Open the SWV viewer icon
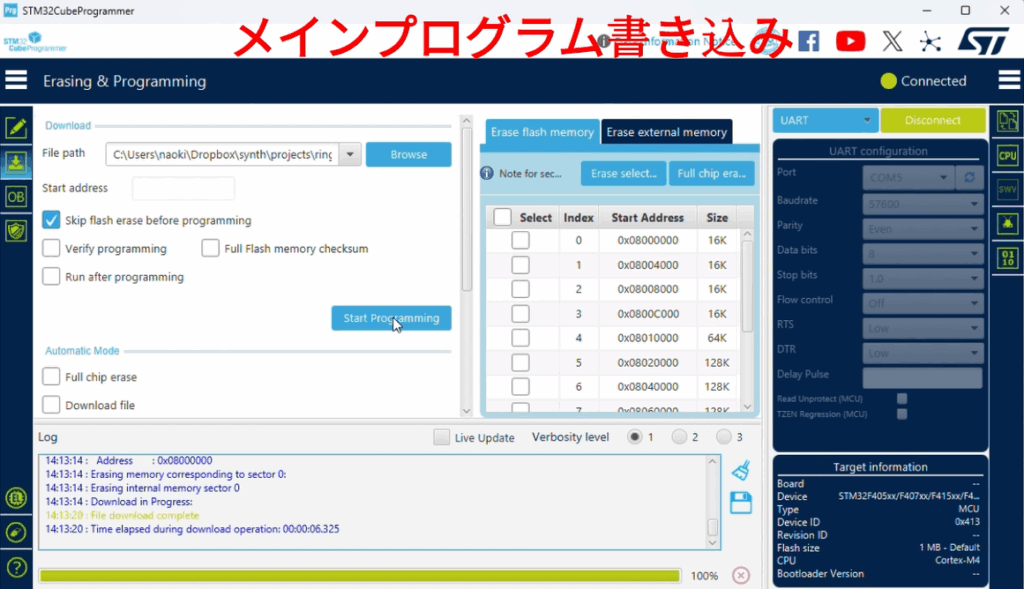Viewport: 1024px width, 589px height. coord(1007,189)
